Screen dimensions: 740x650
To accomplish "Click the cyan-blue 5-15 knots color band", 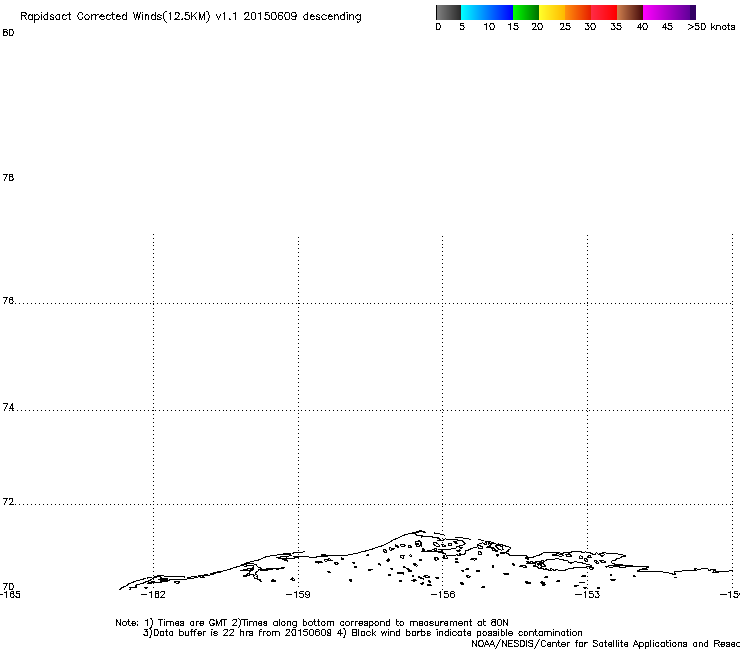I will tap(487, 12).
